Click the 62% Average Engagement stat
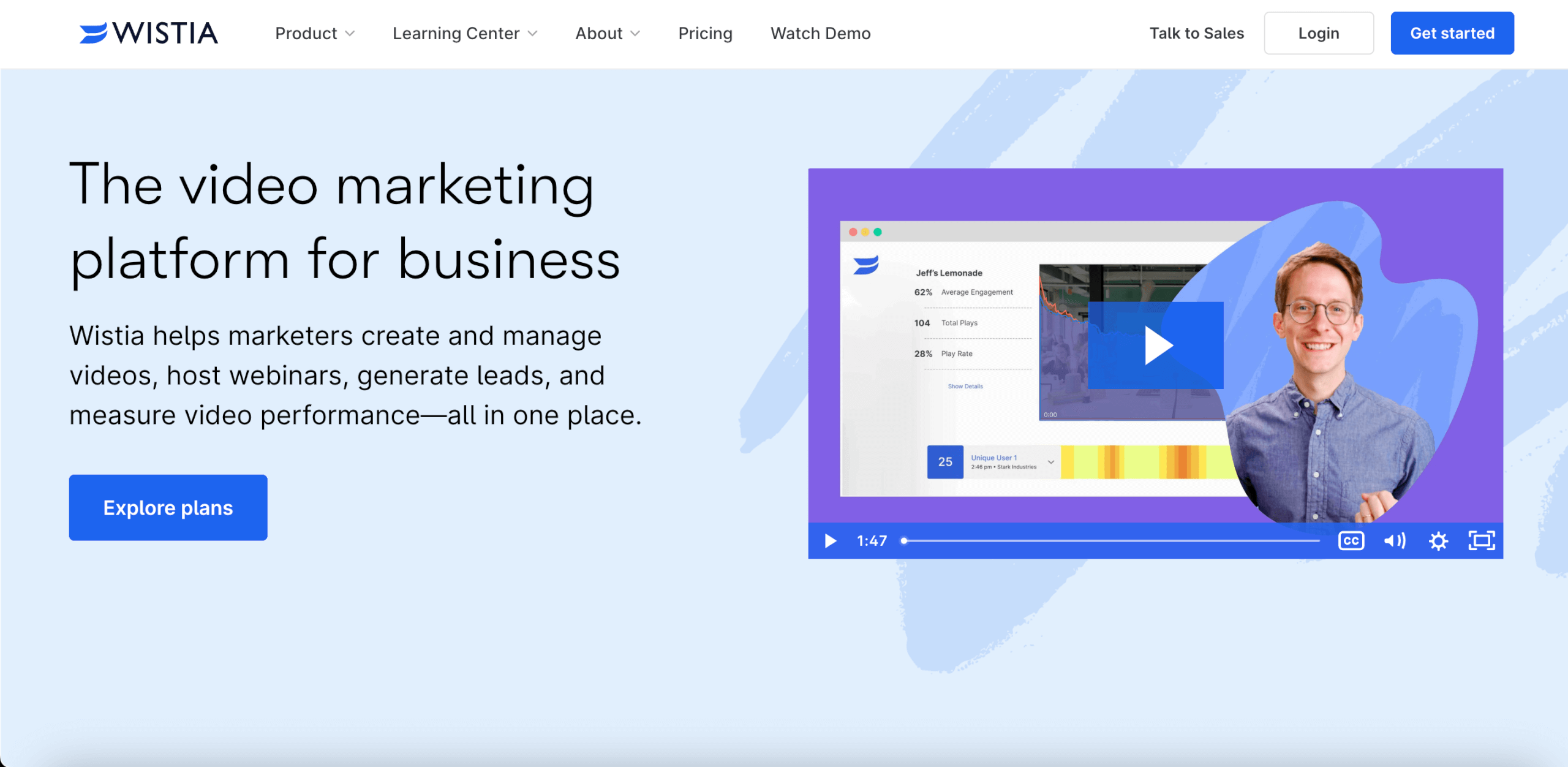Screen dimensions: 1568x767 963,292
